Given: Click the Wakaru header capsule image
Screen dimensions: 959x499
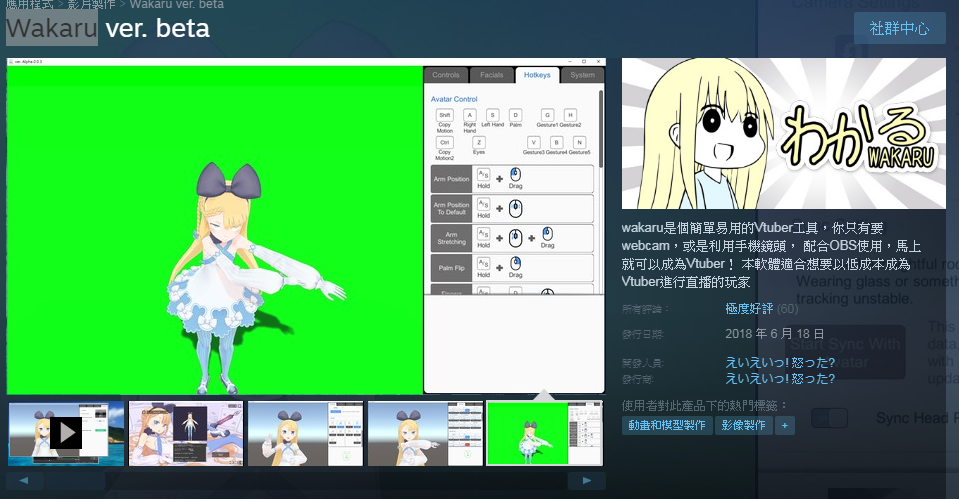Looking at the screenshot, I should pyautogui.click(x=783, y=134).
